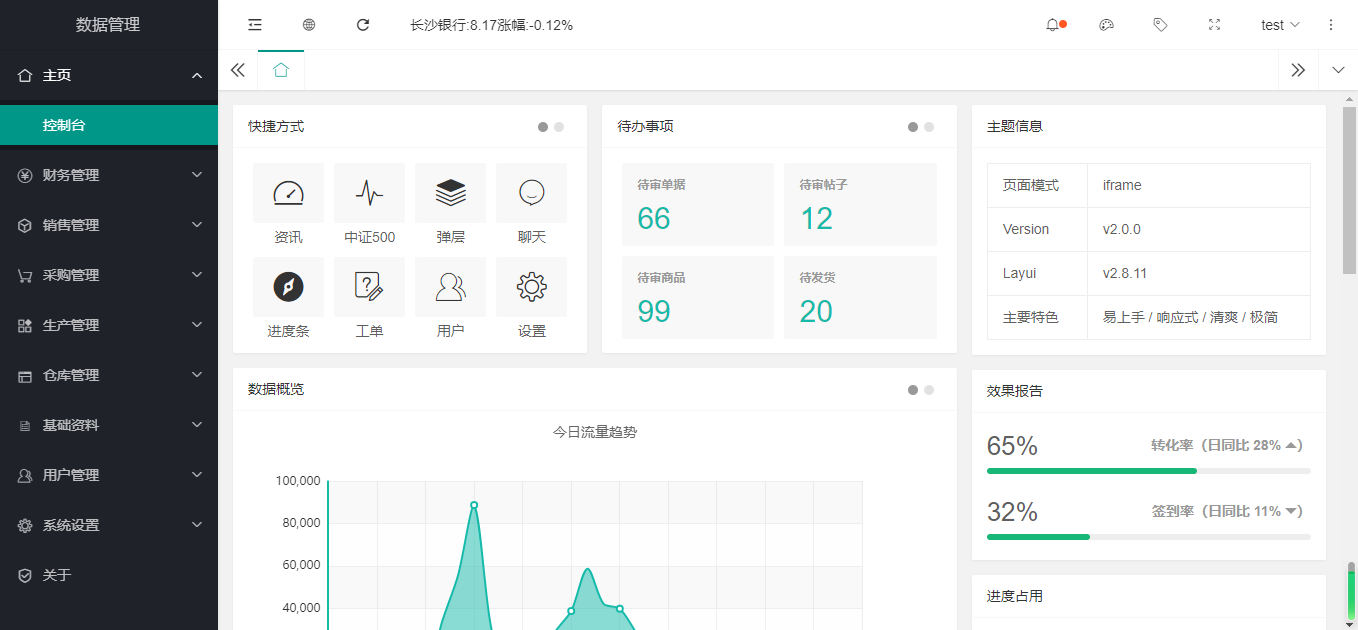Enter fullscreen mode using the expand icon

pyautogui.click(x=1214, y=25)
